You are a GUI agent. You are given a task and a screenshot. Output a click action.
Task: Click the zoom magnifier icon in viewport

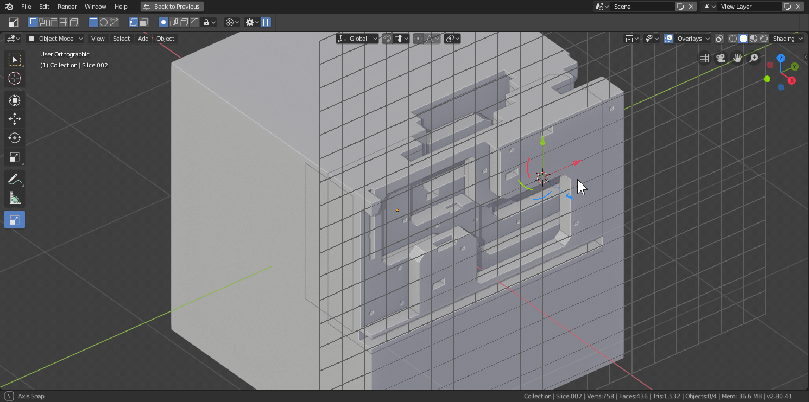pyautogui.click(x=753, y=58)
